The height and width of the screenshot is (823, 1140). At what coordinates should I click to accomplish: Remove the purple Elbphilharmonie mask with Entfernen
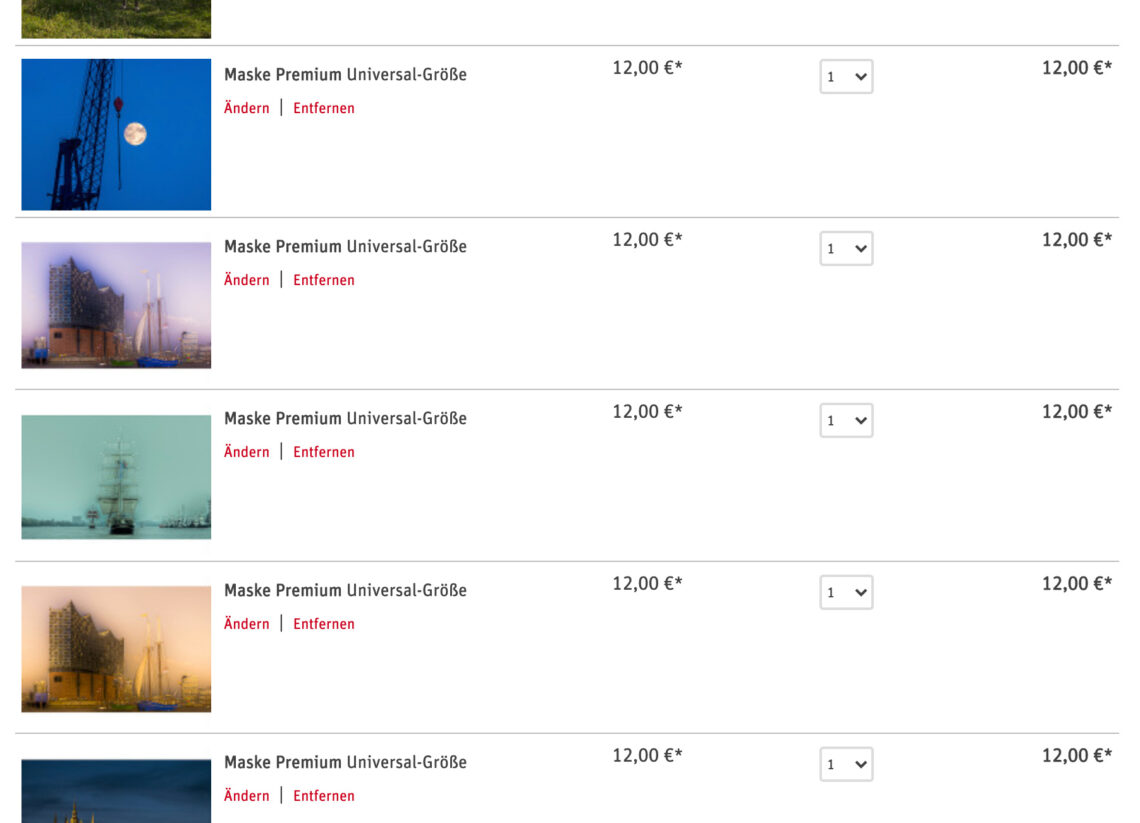pyautogui.click(x=324, y=280)
